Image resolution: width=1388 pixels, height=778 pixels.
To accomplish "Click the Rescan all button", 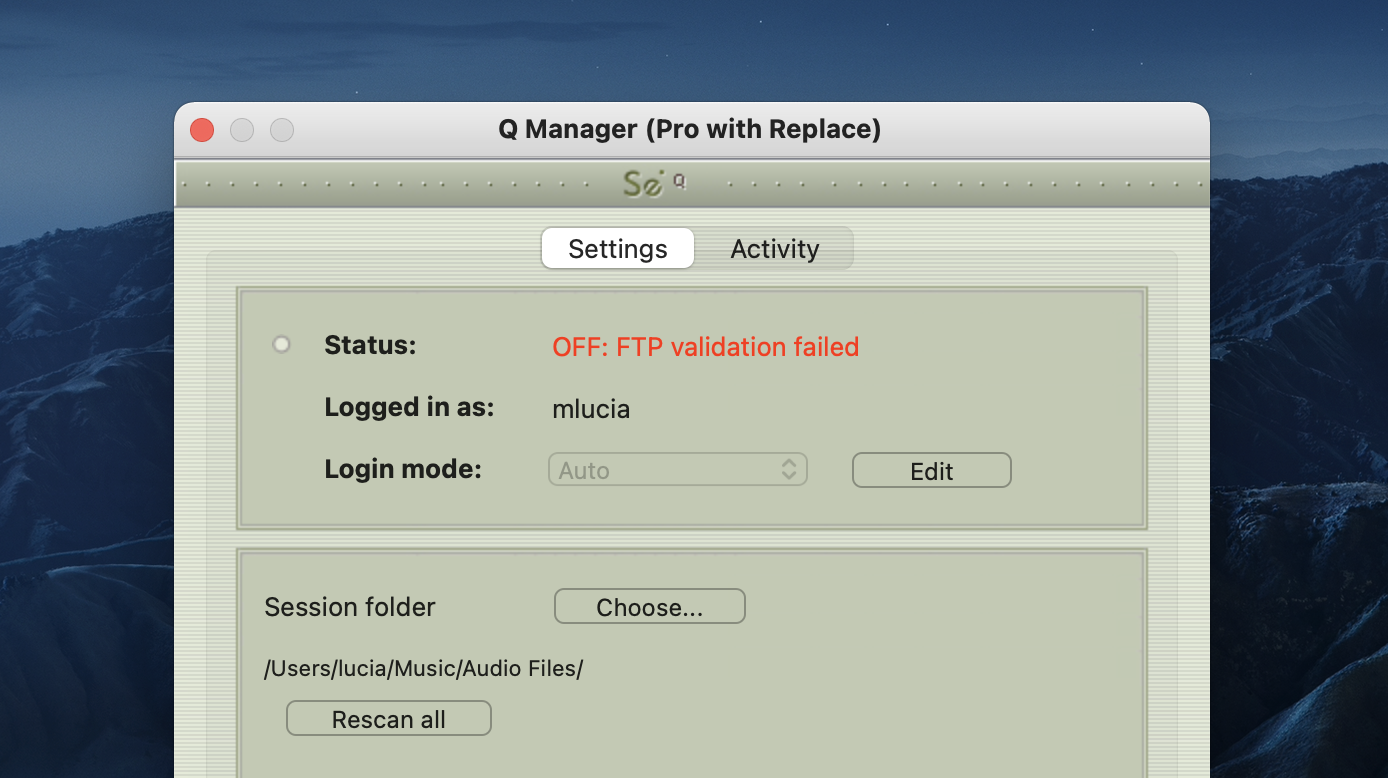I will coord(388,719).
